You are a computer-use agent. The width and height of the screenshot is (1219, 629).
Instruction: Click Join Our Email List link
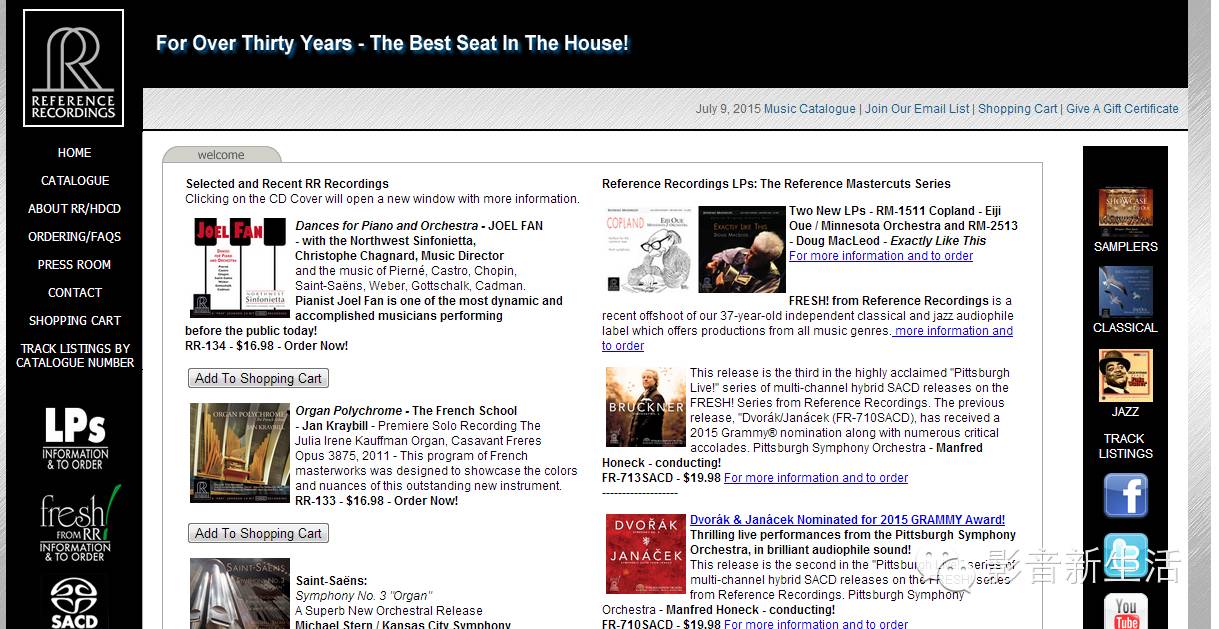917,109
